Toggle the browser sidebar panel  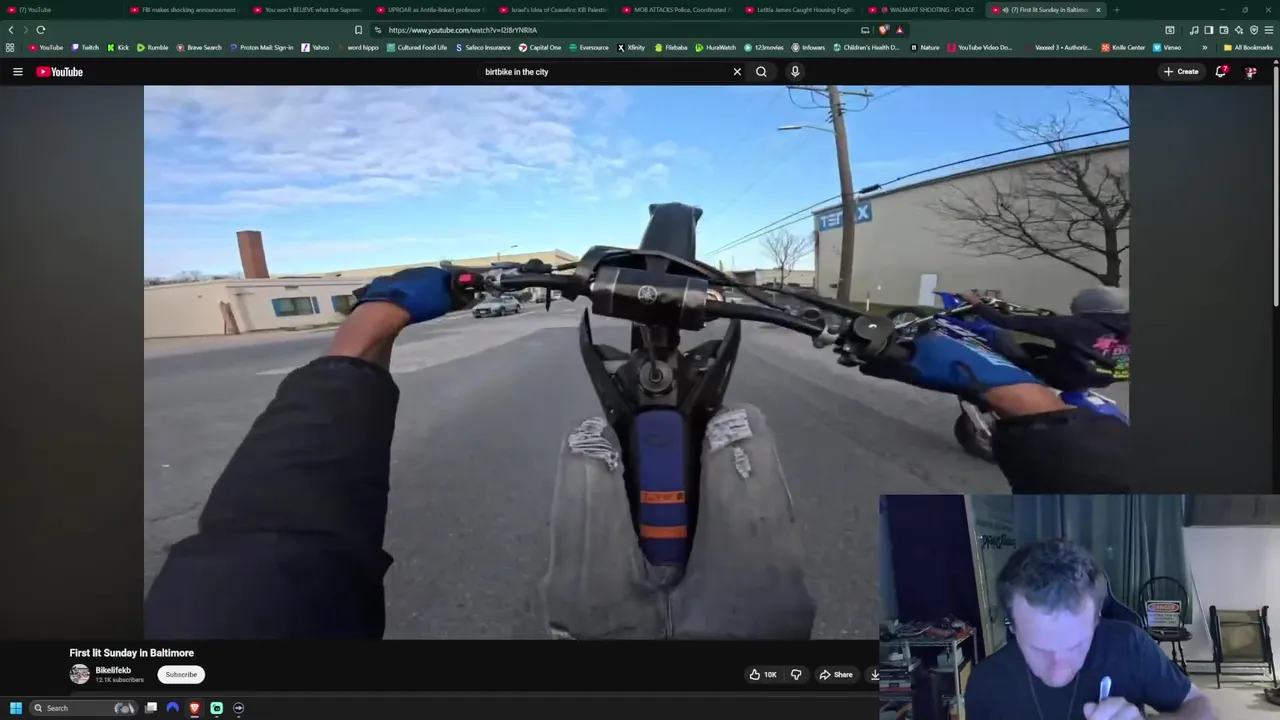[x=1208, y=30]
